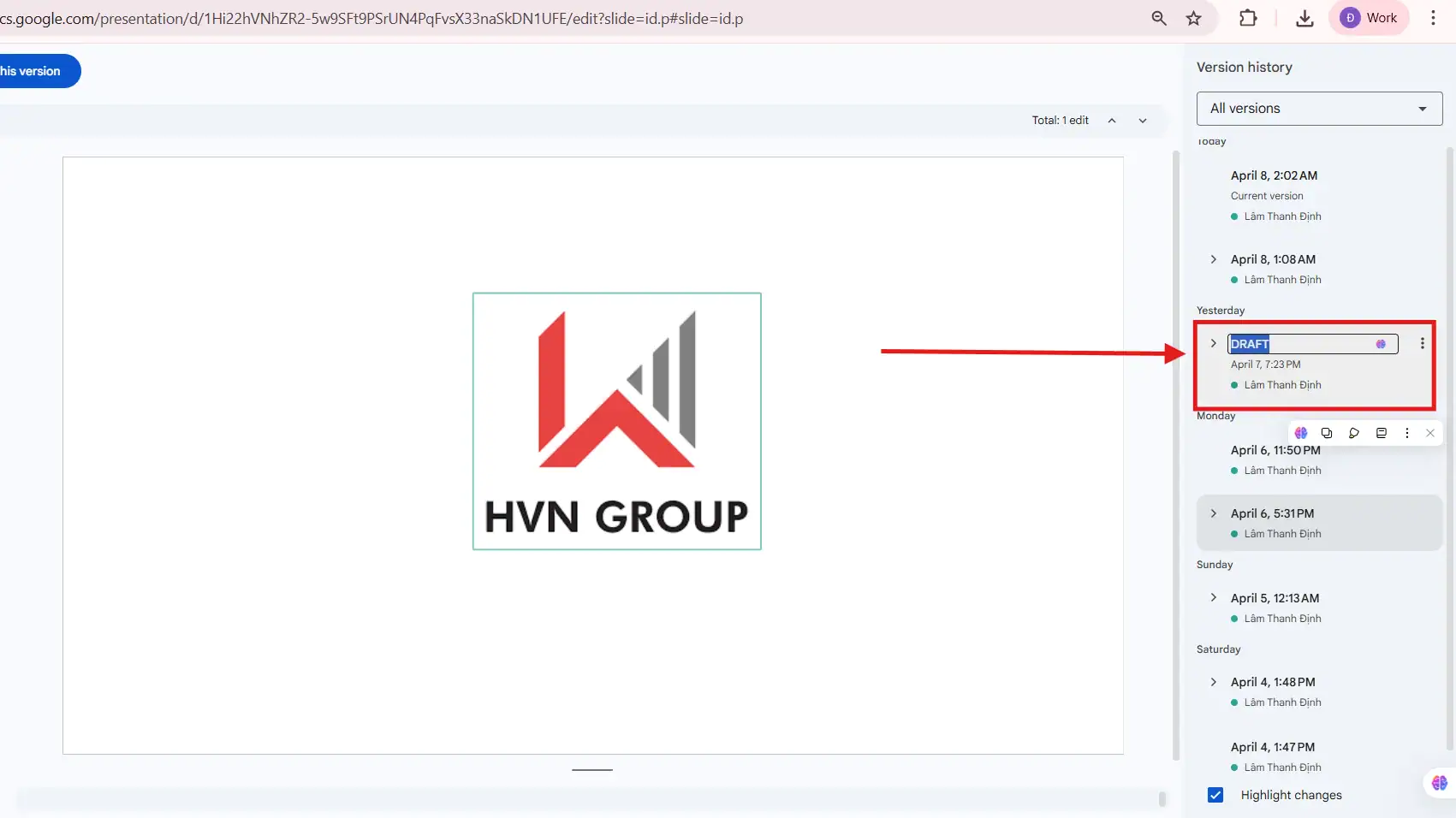The width and height of the screenshot is (1456, 818).
Task: Open the browser extensions puzzle icon
Action: pos(1248,18)
